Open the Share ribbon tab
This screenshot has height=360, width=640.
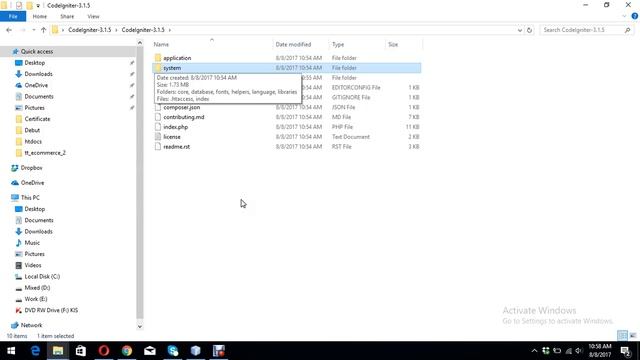click(x=67, y=16)
